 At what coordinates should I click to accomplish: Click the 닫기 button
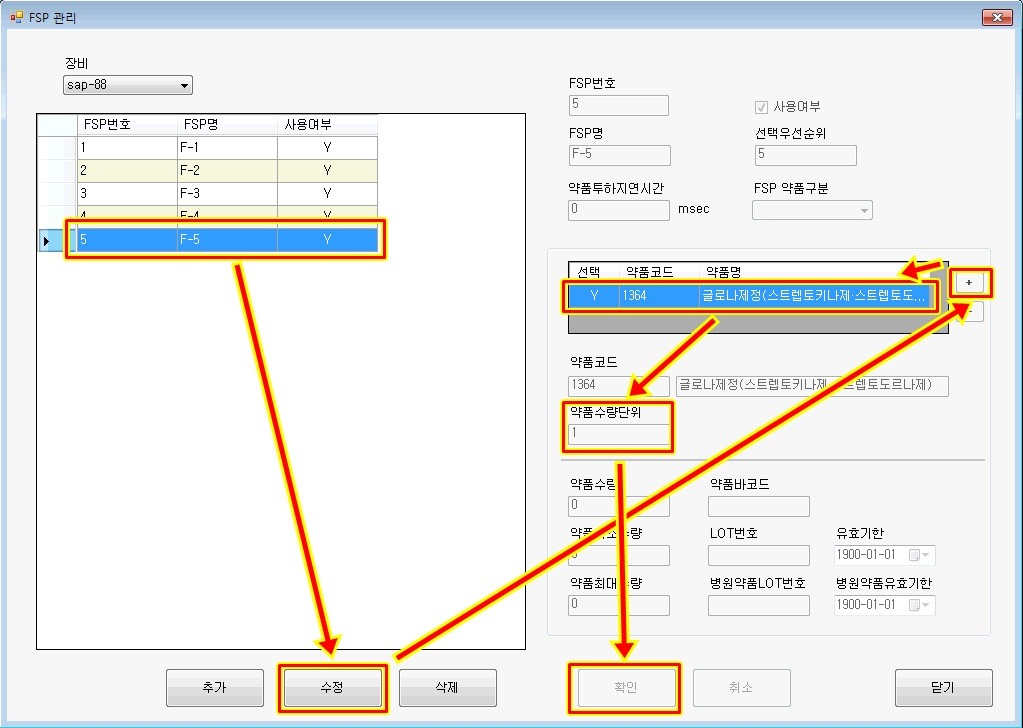click(x=943, y=687)
